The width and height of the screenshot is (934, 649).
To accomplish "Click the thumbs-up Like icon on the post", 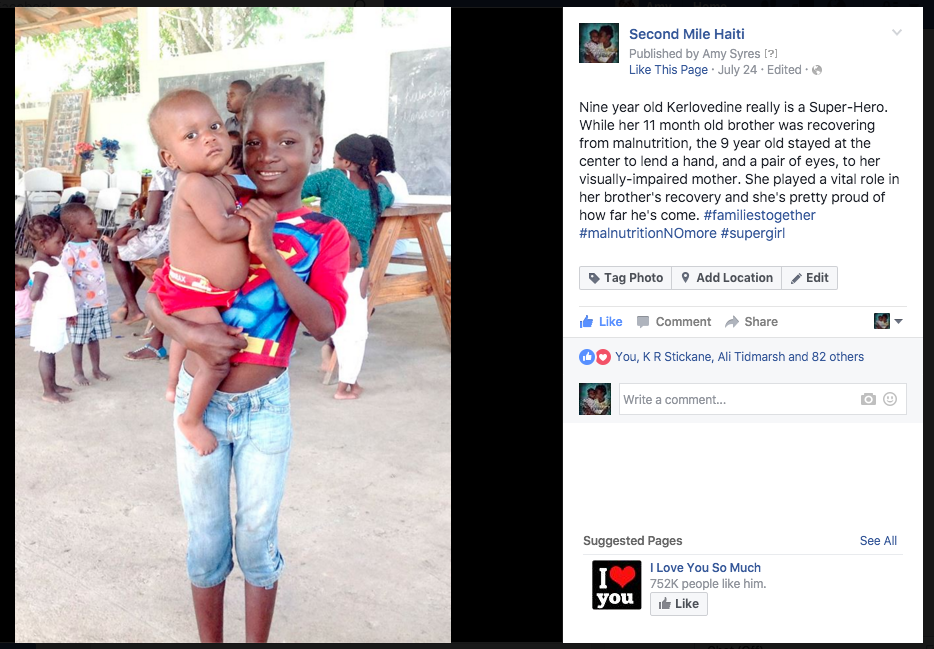I will point(586,322).
